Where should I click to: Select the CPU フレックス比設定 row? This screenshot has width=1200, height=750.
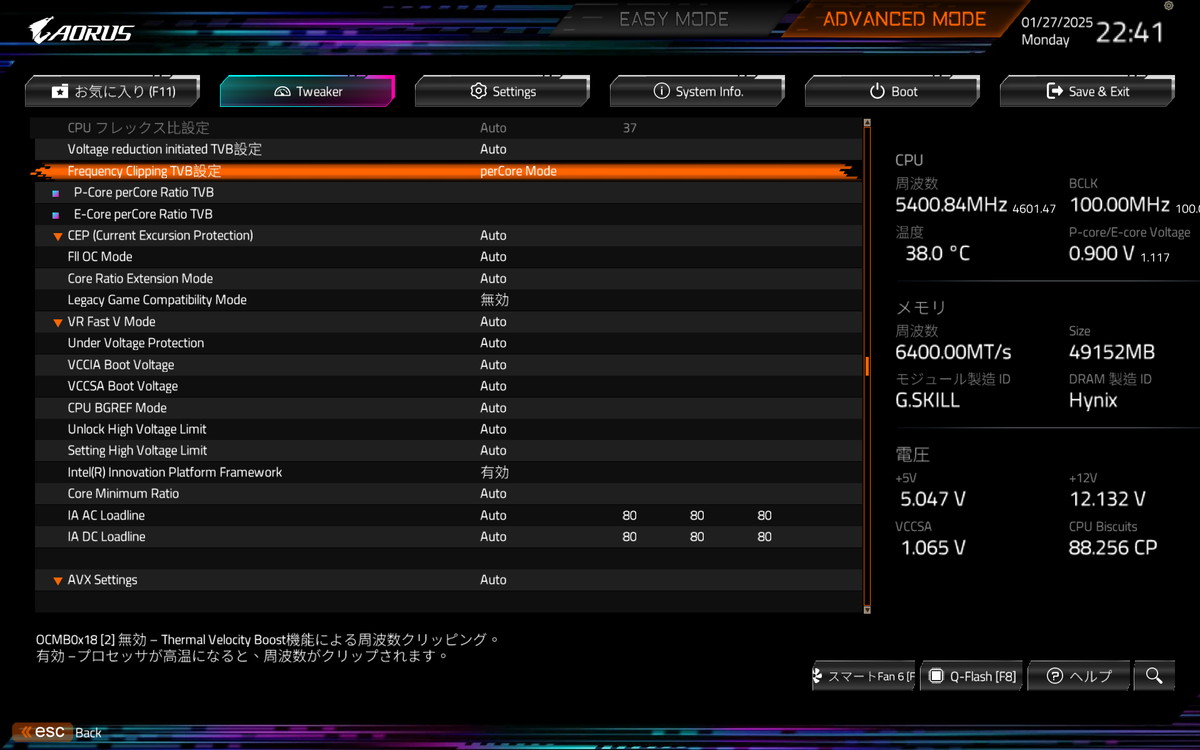(x=448, y=128)
